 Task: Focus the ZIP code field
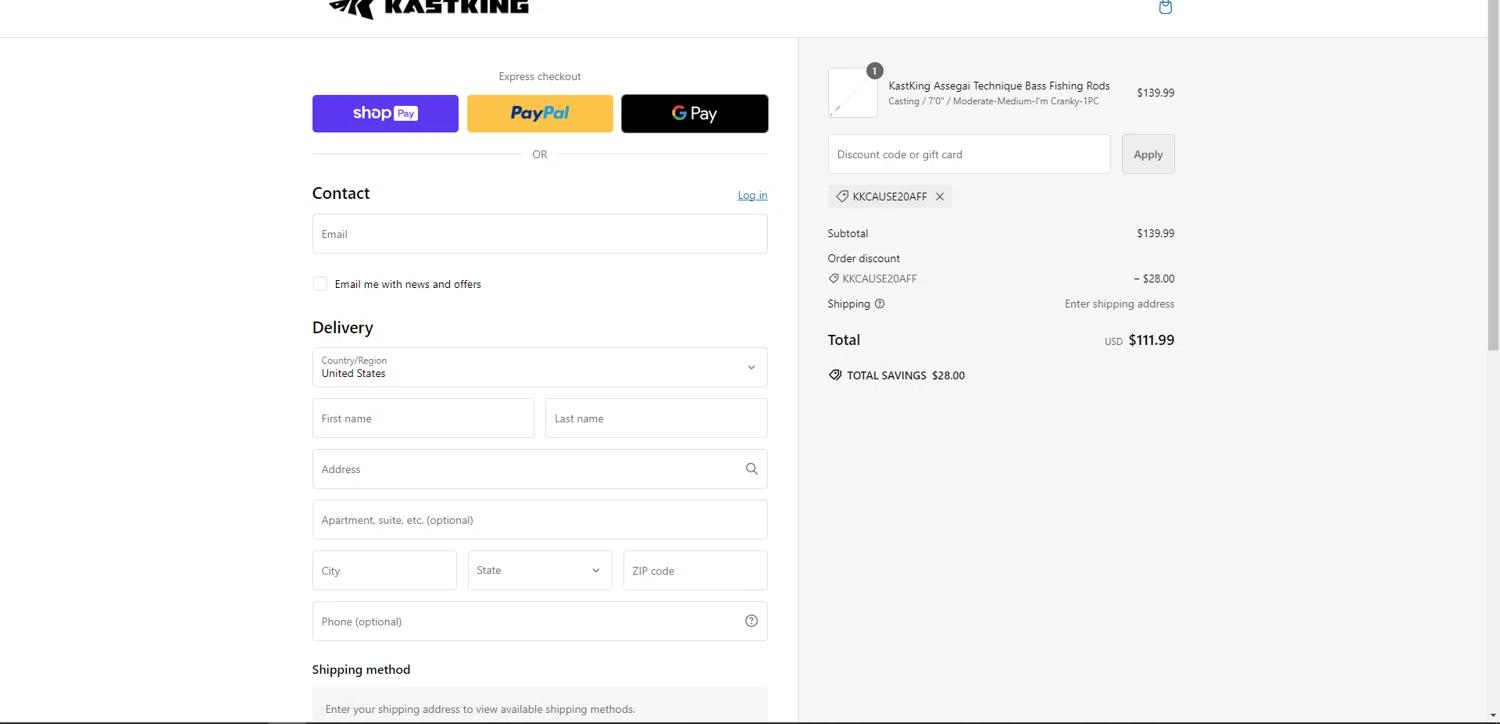[695, 570]
